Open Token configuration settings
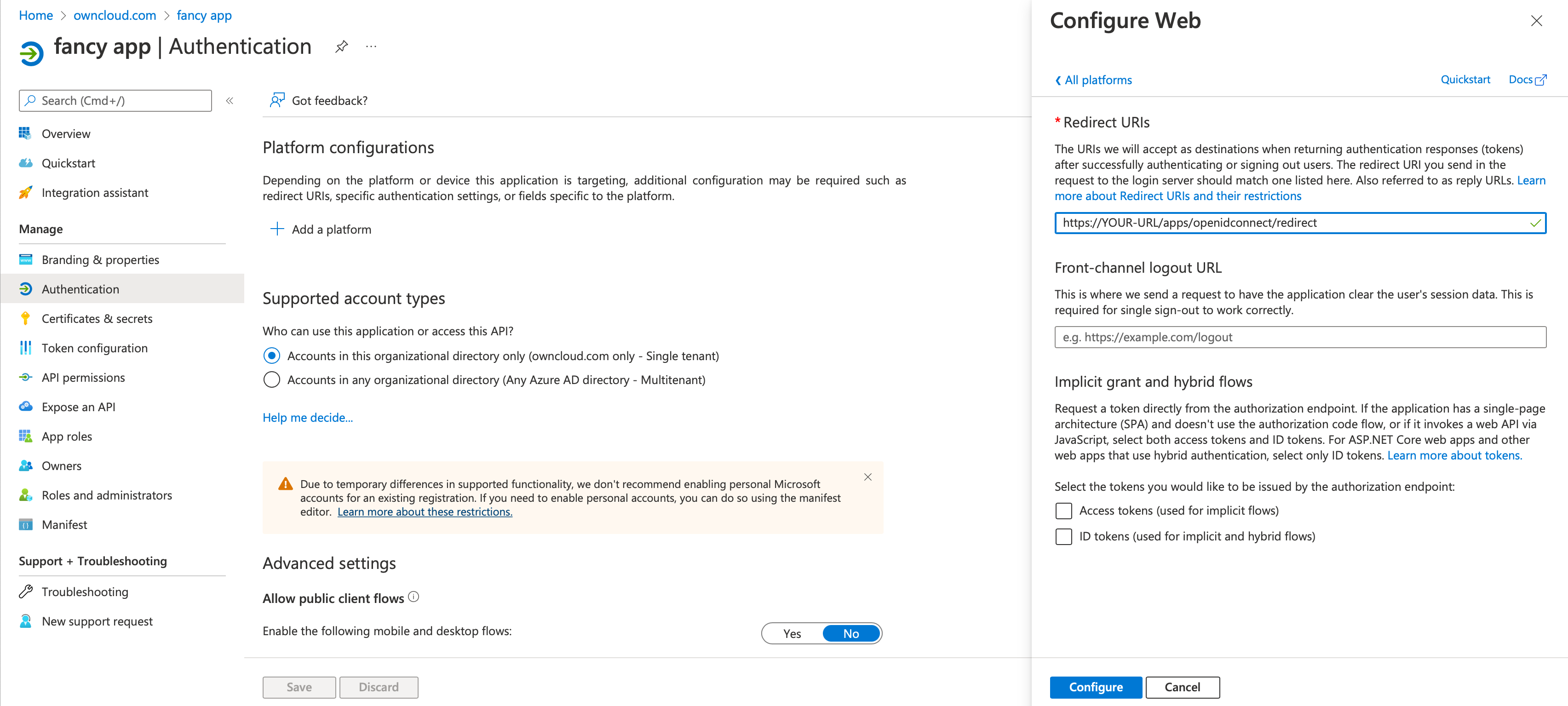Viewport: 1568px width, 706px height. pyautogui.click(x=94, y=348)
